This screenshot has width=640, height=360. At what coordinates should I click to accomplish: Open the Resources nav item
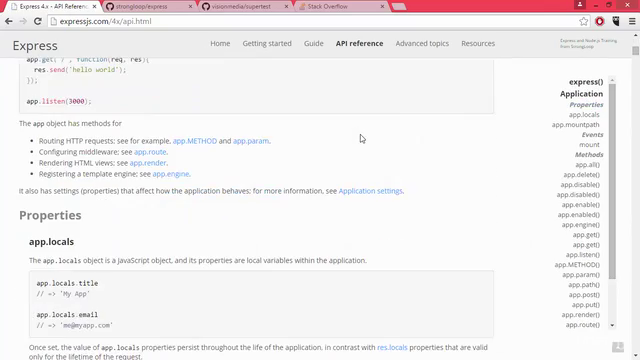coord(478,43)
